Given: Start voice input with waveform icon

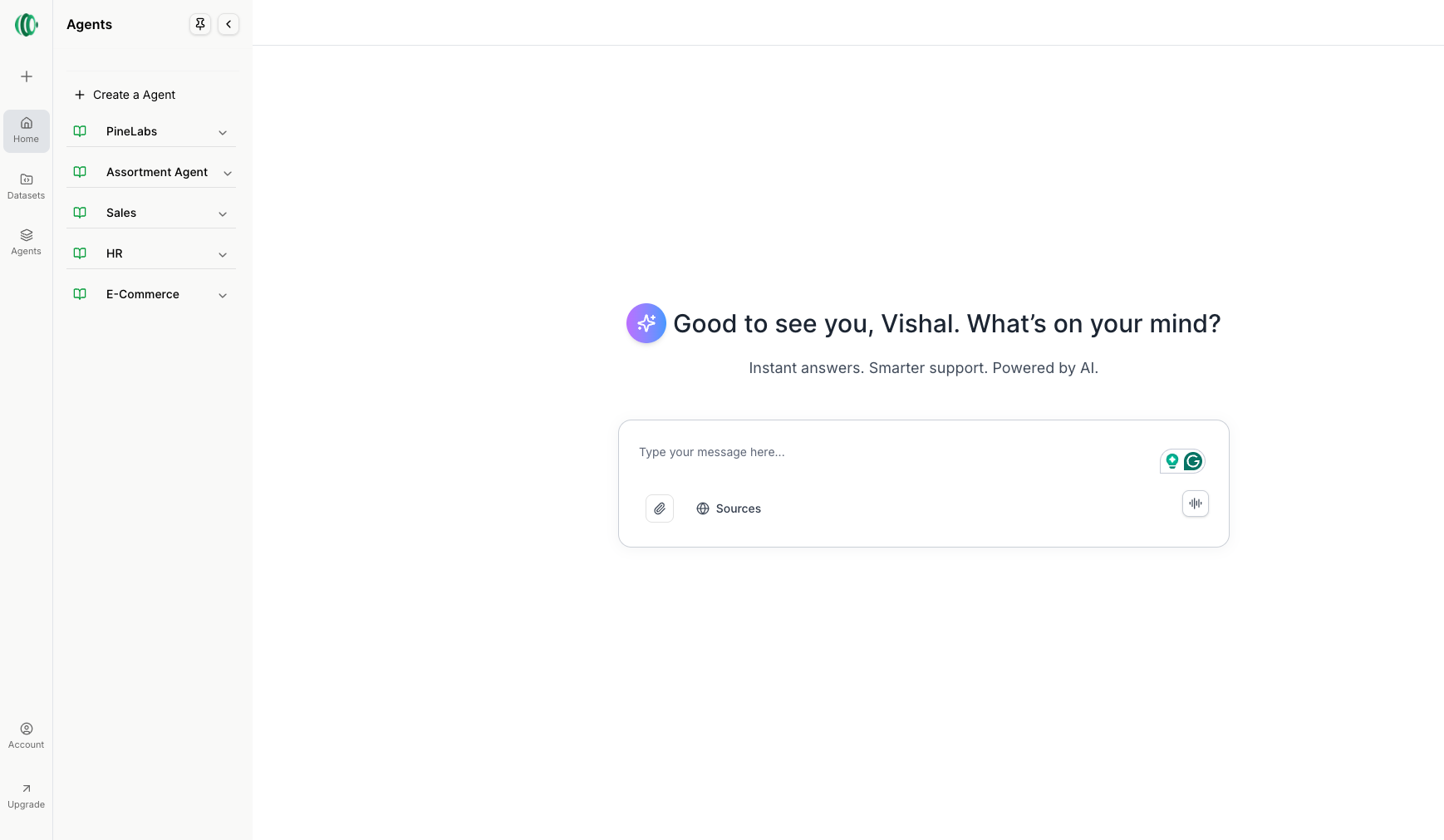Looking at the screenshot, I should coord(1195,504).
